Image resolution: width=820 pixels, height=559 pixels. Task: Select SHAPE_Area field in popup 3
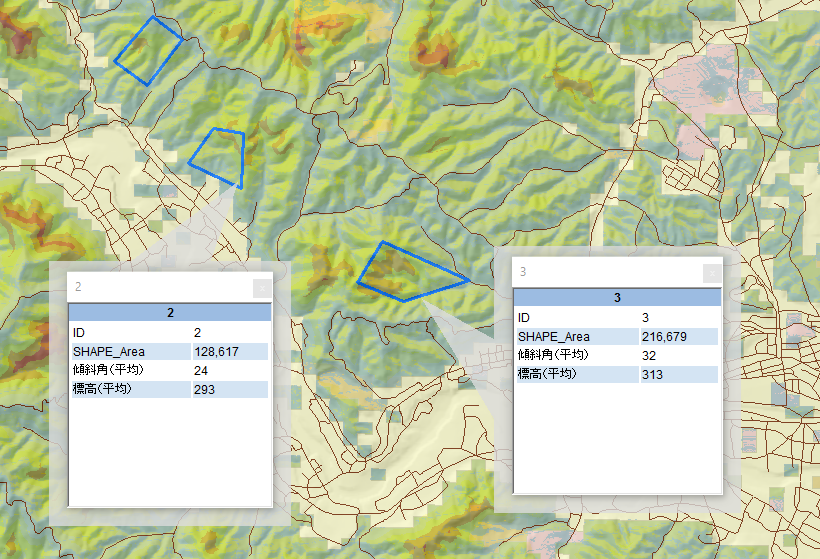[554, 336]
